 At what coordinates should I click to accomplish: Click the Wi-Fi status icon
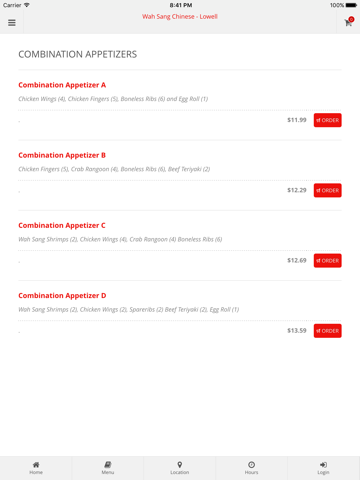point(27,5)
